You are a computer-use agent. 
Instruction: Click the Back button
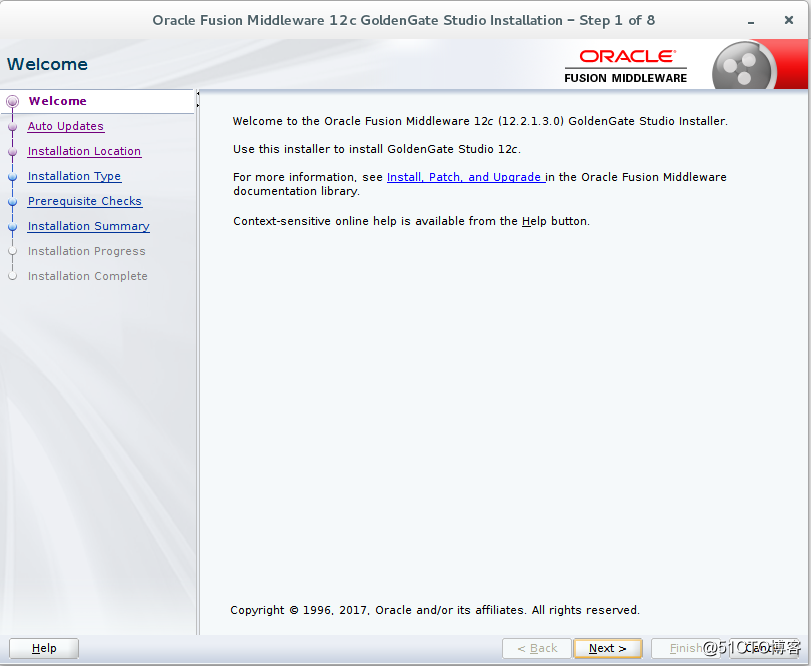pos(537,648)
